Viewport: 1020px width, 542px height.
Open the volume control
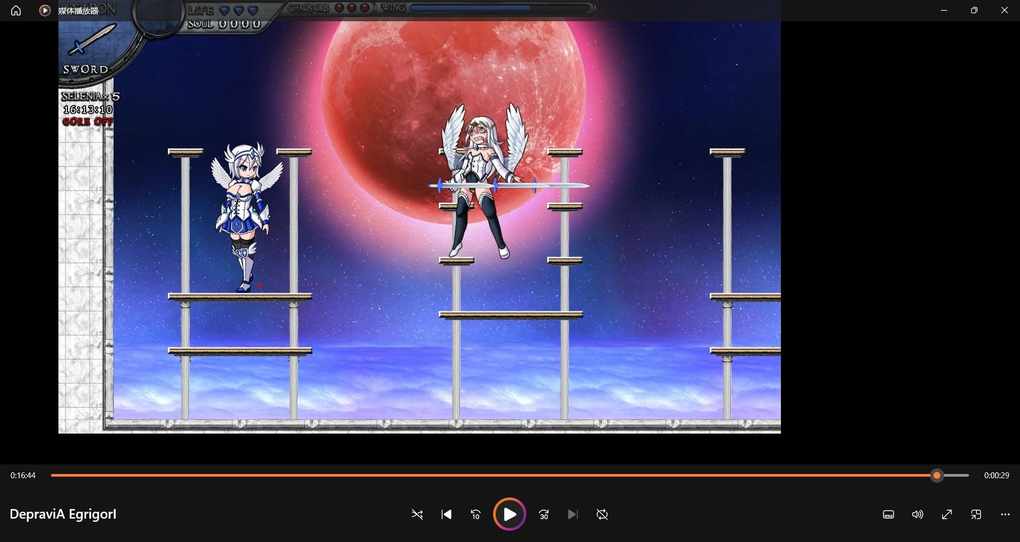[x=917, y=514]
